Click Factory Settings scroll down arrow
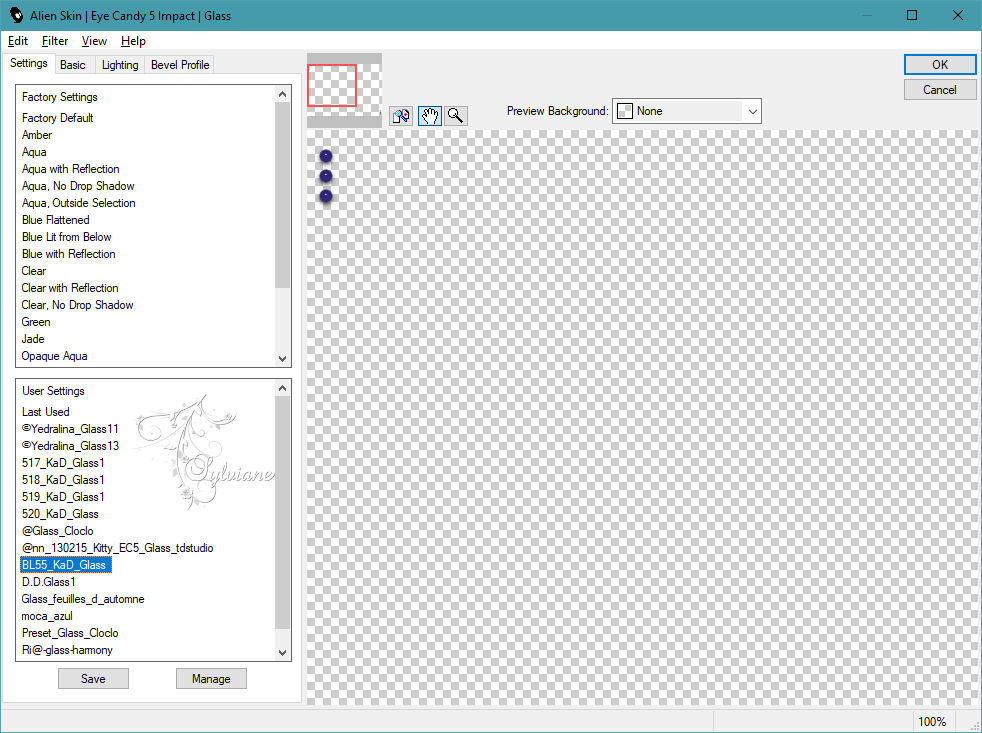 coord(282,358)
